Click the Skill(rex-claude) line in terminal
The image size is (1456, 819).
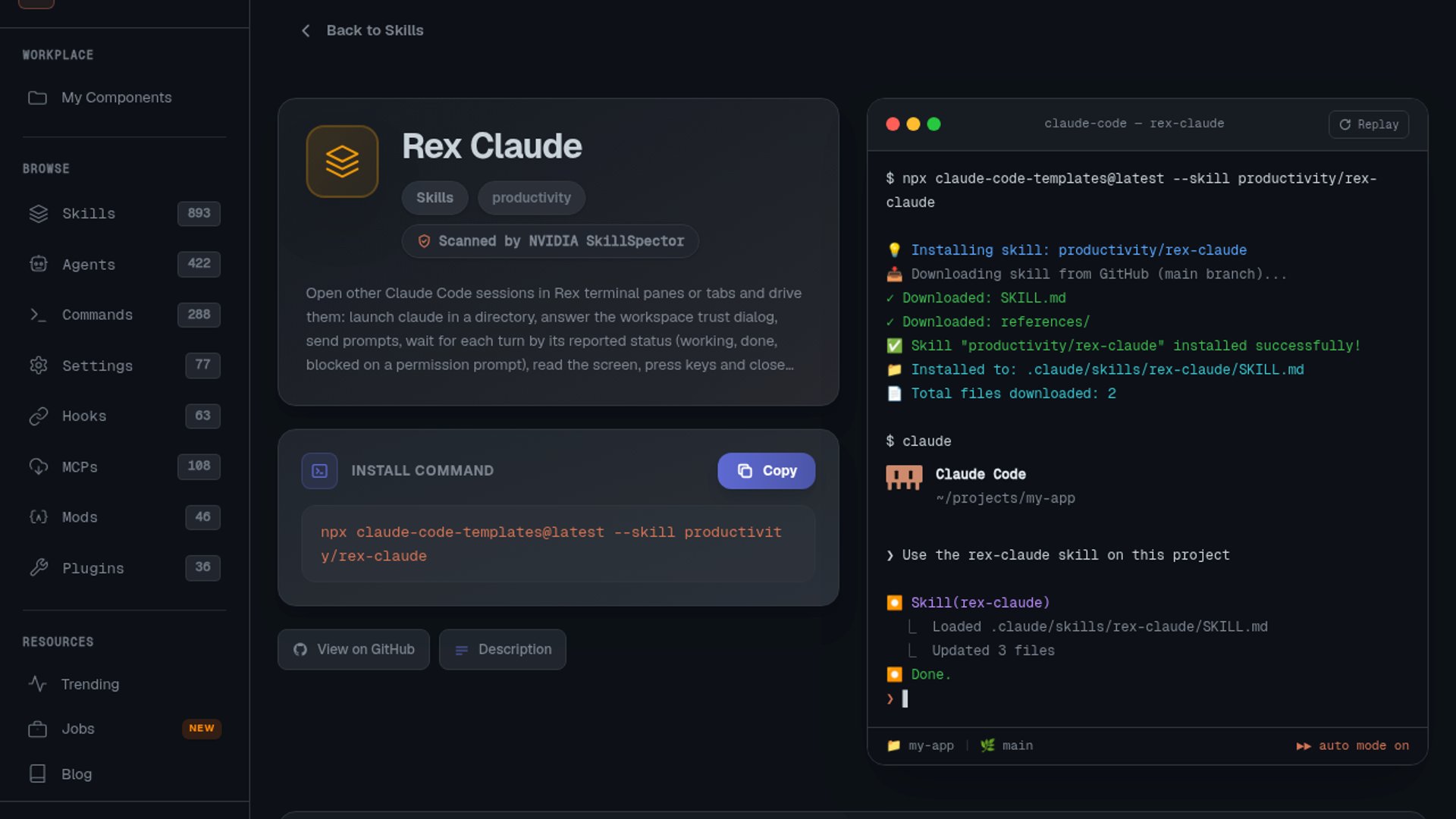tap(968, 603)
